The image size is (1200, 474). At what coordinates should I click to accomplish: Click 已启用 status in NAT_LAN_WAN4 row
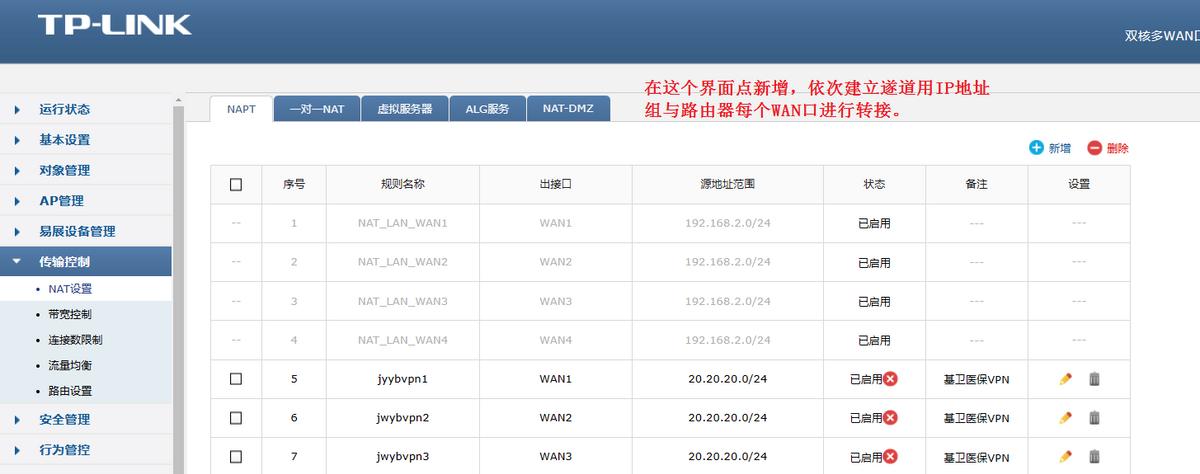coord(874,340)
